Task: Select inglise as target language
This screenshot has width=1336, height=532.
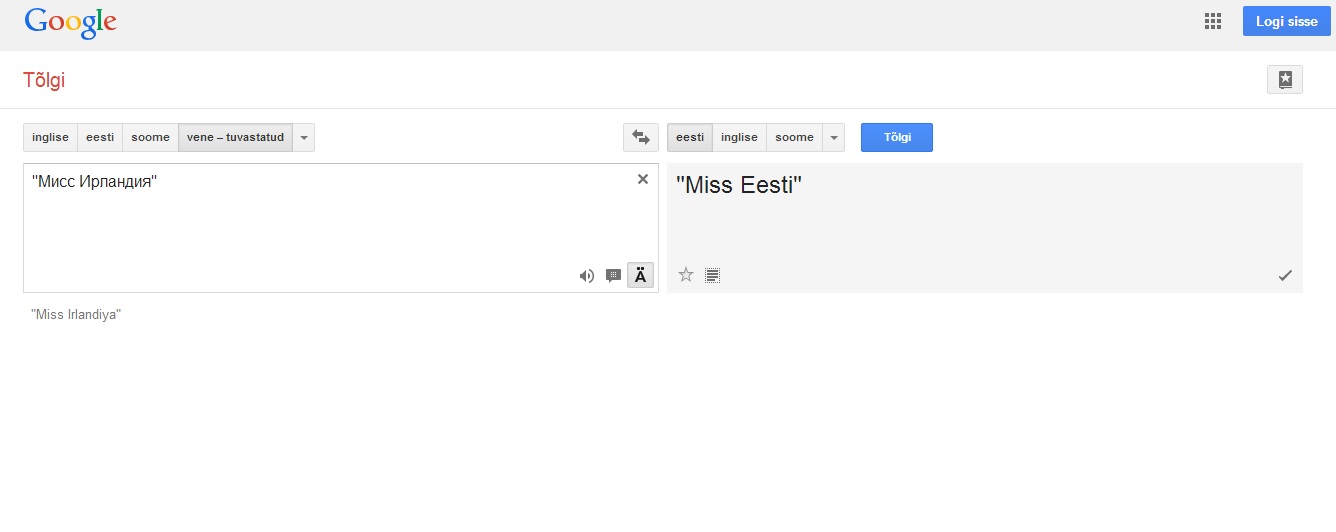Action: (x=739, y=137)
